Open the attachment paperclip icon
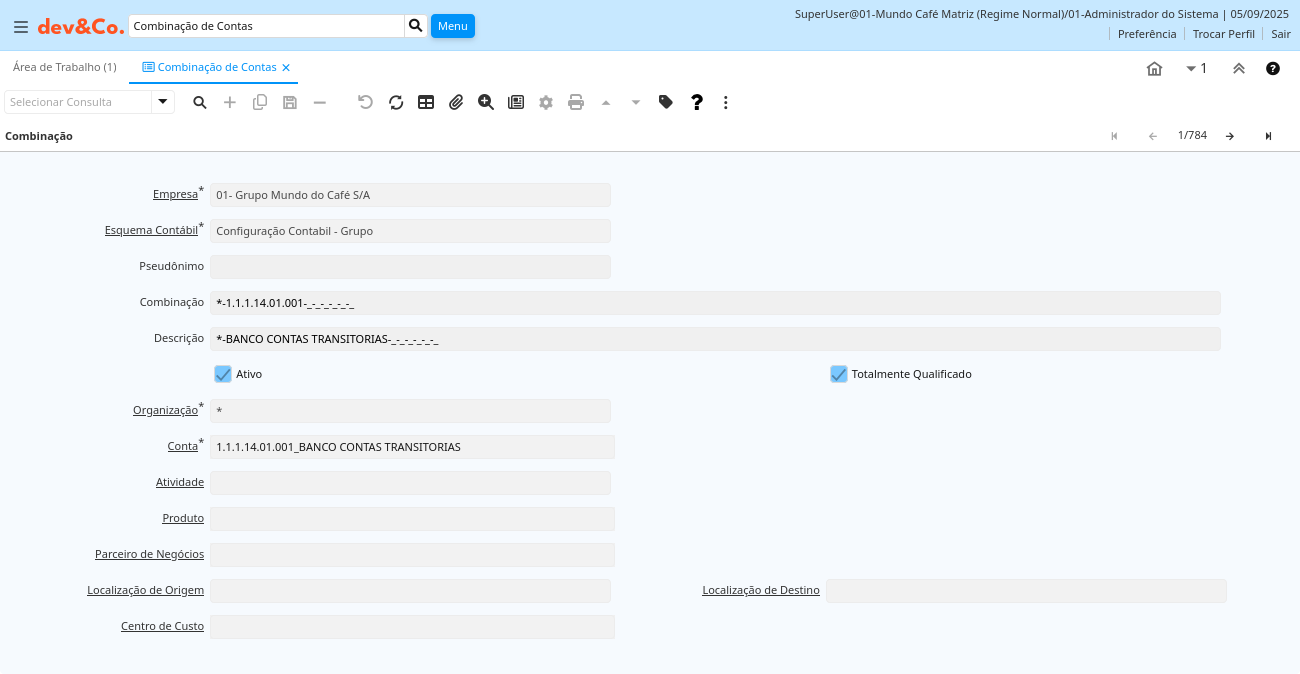Screen dimensions: 1300x674 click(x=456, y=102)
